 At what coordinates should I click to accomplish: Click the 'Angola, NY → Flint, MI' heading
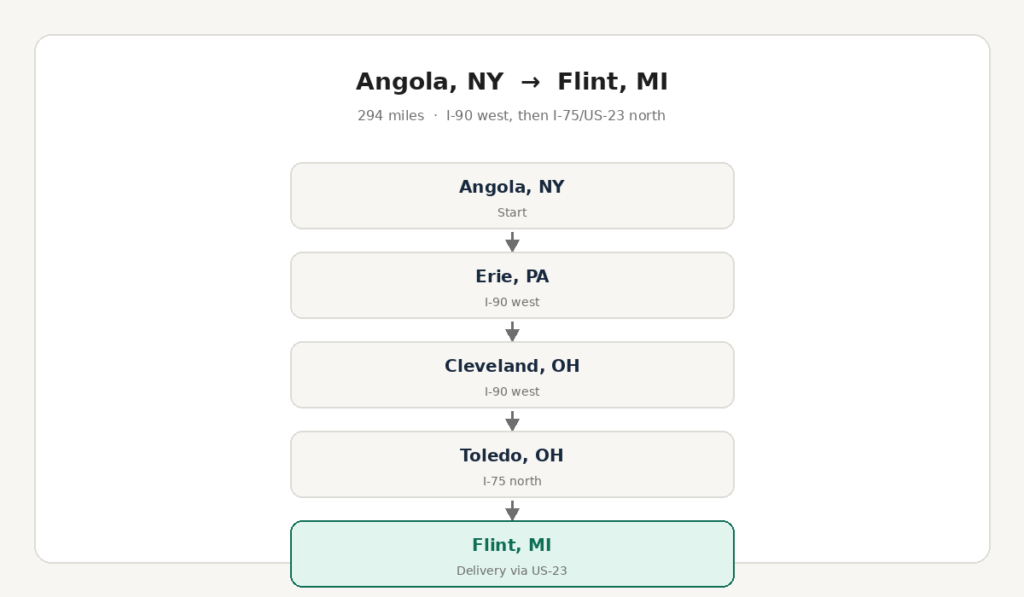click(x=512, y=82)
